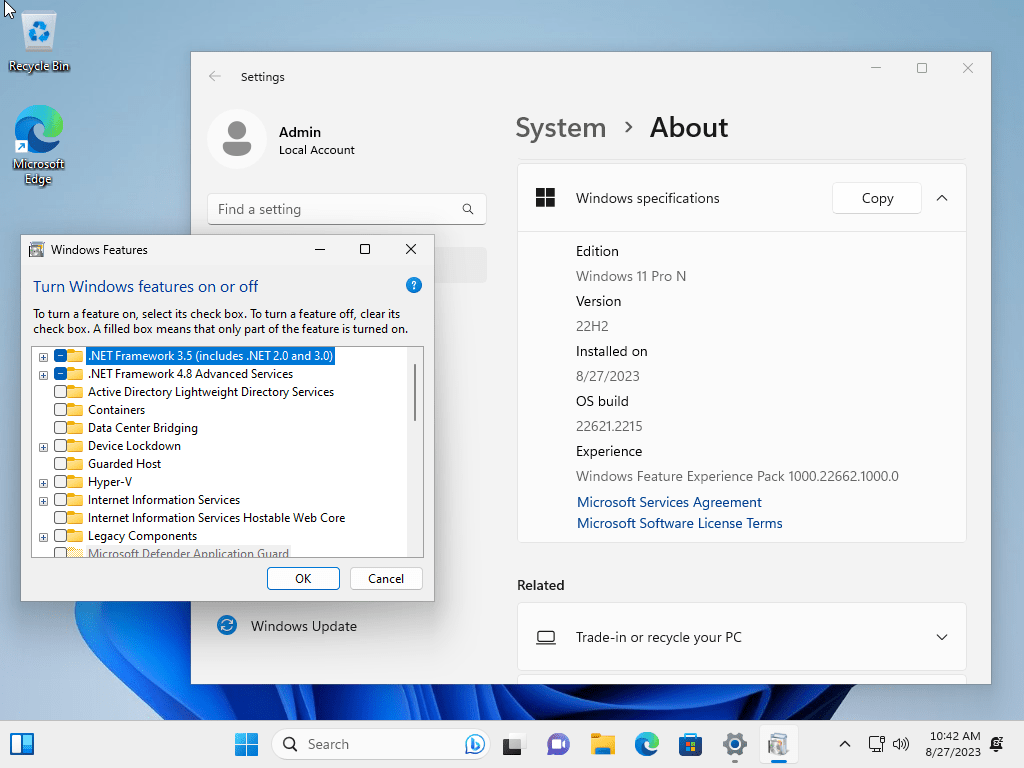Expand .NET Framework 4.8 Advanced Services node
Screen dimensions: 1024x768
point(43,375)
